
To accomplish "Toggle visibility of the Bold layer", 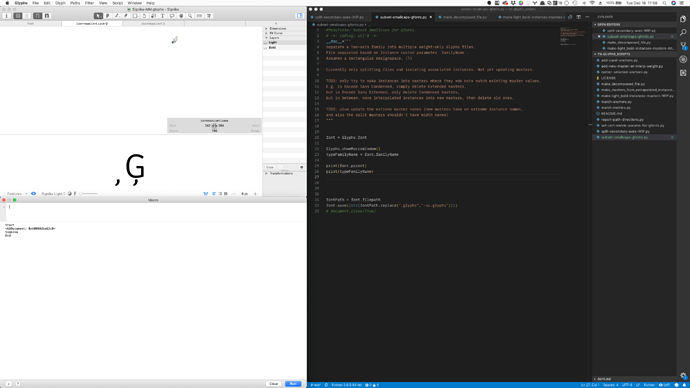I will tap(266, 48).
